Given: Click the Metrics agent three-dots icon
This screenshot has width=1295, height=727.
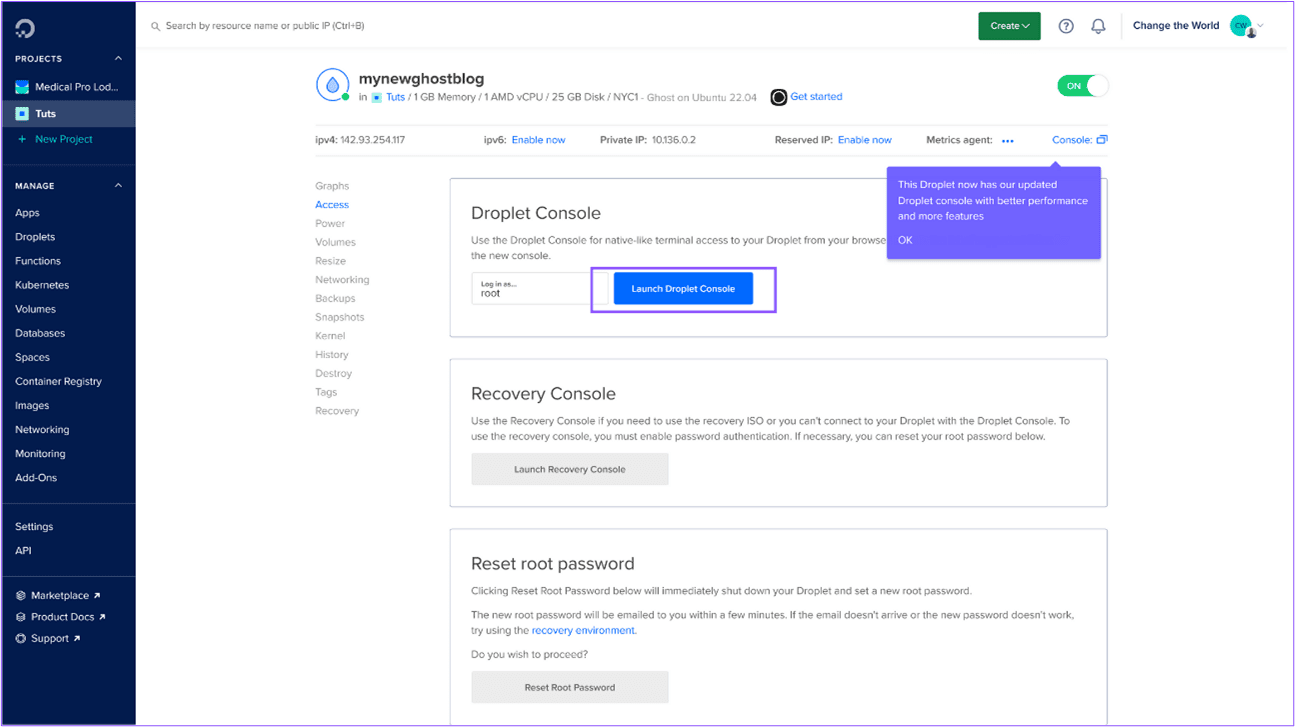Looking at the screenshot, I should (x=1008, y=141).
